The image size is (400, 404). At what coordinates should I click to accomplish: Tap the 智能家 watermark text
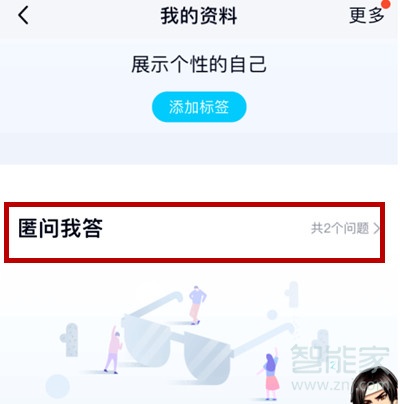[x=339, y=359]
